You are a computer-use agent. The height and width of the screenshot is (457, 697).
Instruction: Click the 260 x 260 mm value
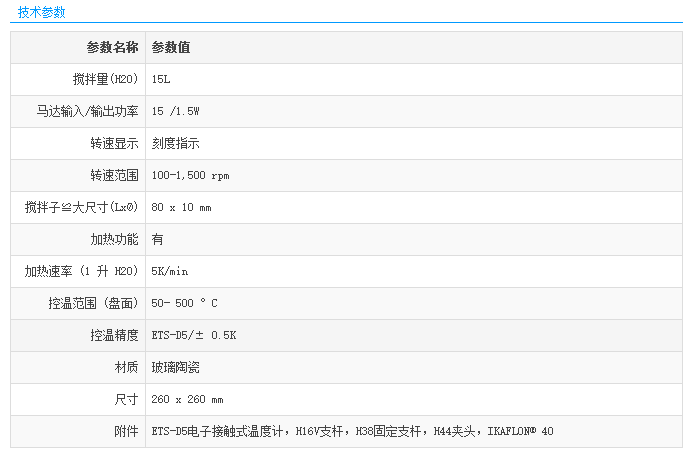(187, 400)
